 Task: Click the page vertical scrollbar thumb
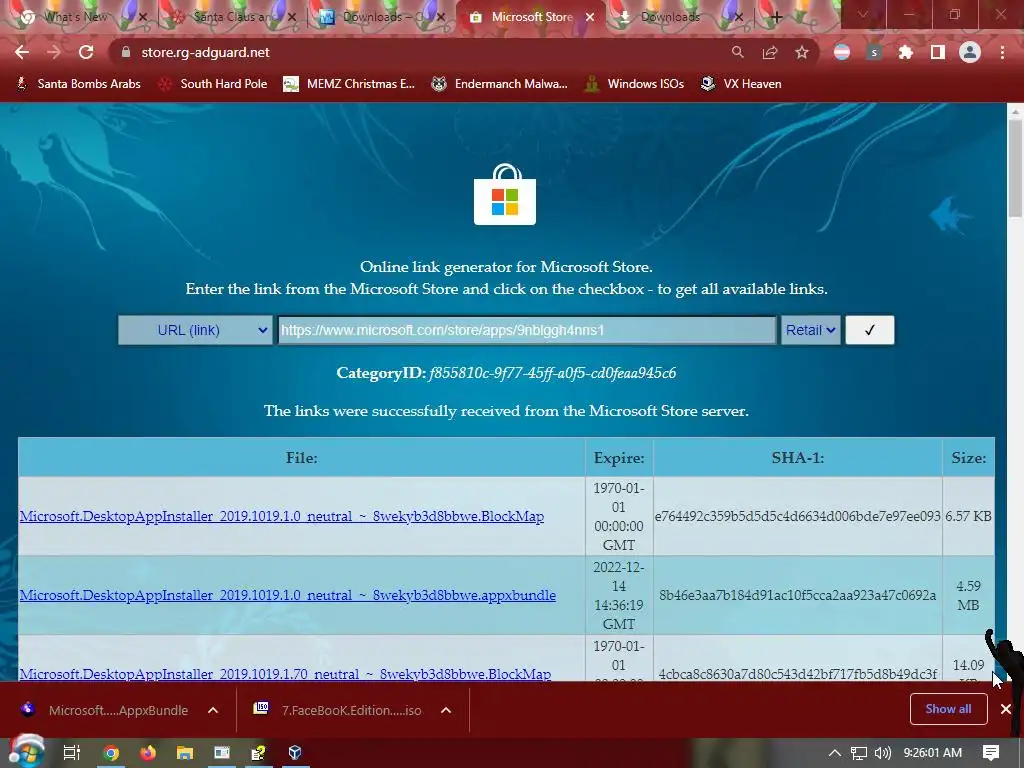point(1014,168)
